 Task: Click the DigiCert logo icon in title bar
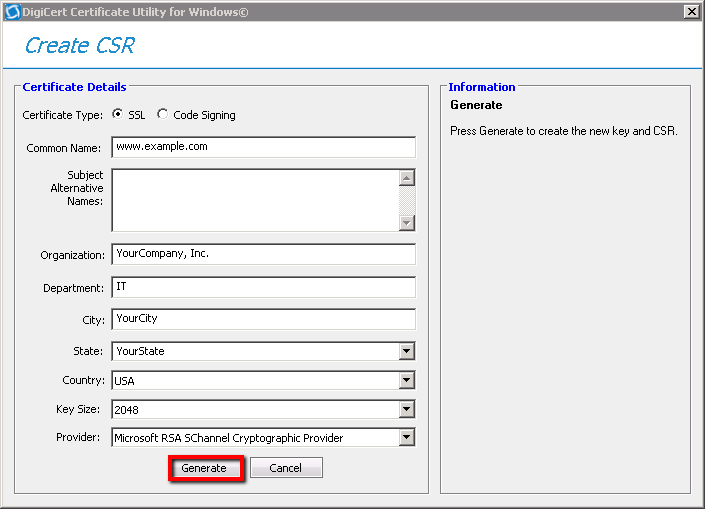11,11
